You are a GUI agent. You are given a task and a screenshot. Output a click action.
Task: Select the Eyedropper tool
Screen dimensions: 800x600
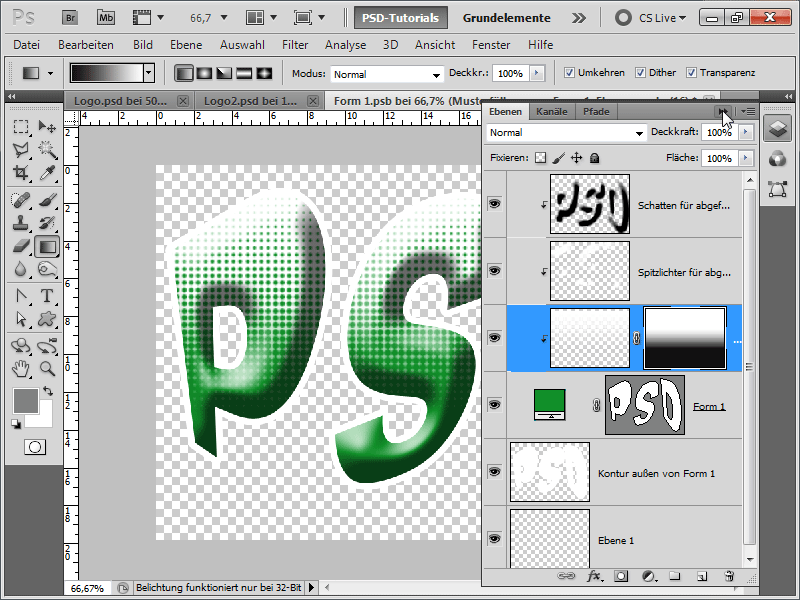pyautogui.click(x=47, y=173)
